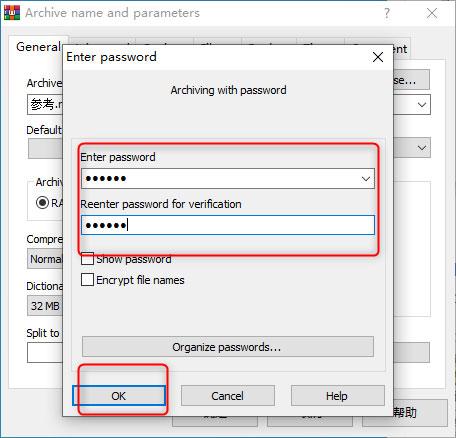Enable the Show password checkbox
Screen dimensions: 456x438
point(87,259)
